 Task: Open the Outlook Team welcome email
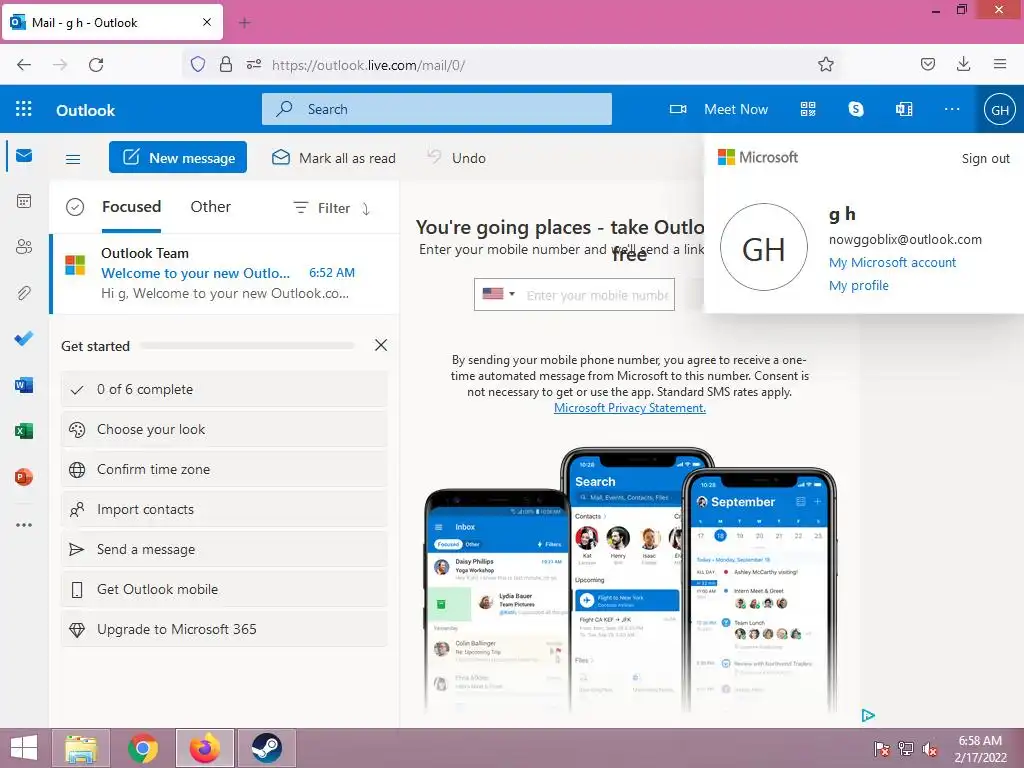pyautogui.click(x=224, y=273)
